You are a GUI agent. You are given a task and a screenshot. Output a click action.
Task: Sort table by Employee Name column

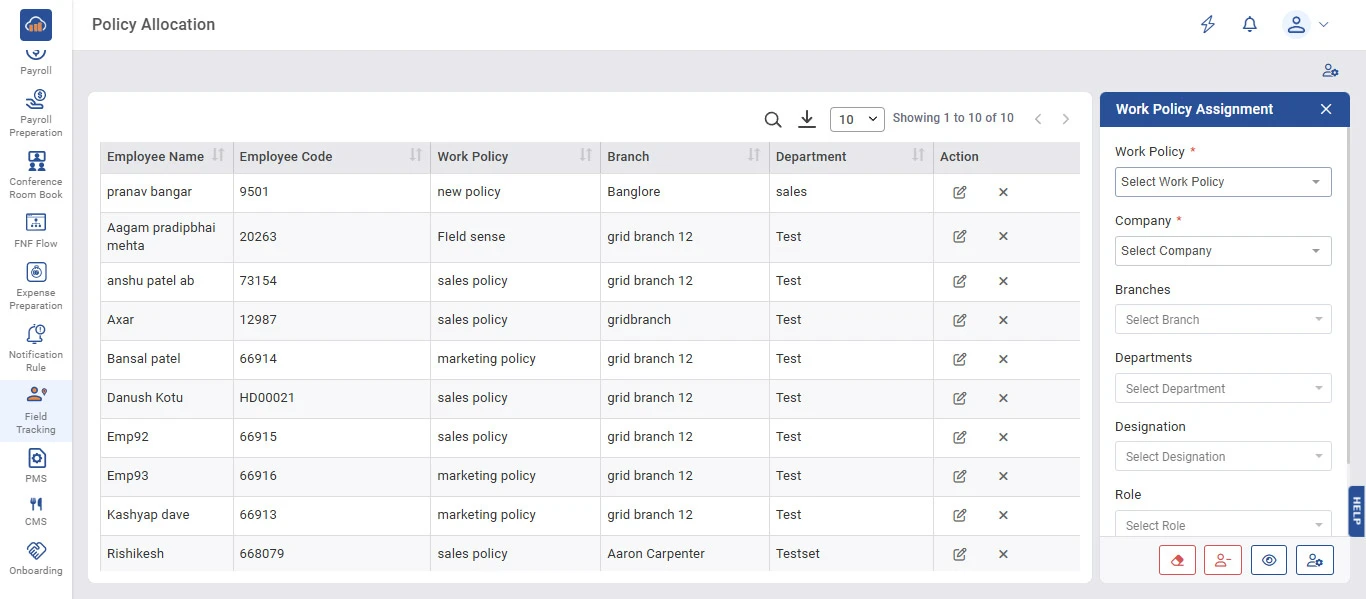coord(218,156)
